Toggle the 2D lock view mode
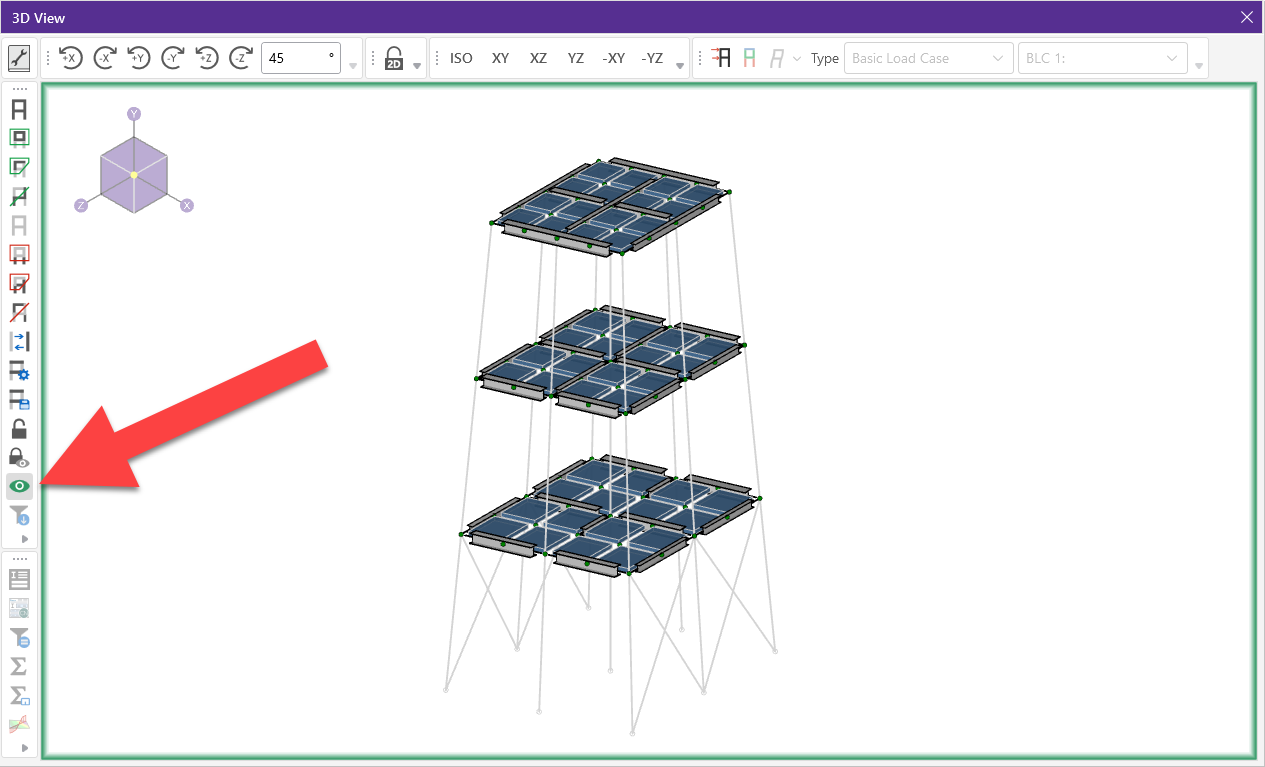The image size is (1265, 767). 394,58
